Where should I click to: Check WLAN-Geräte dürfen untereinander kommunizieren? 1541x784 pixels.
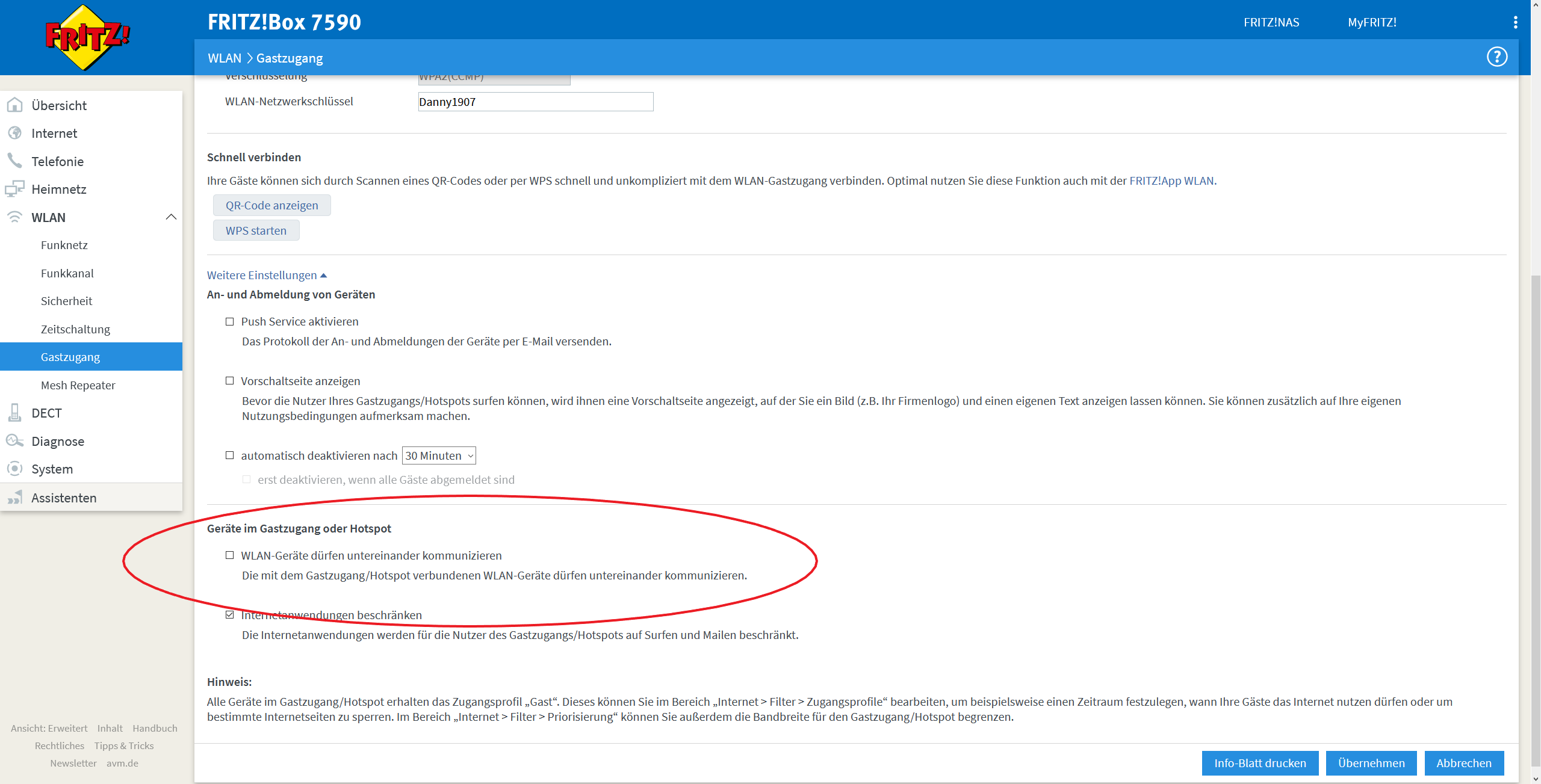(229, 555)
